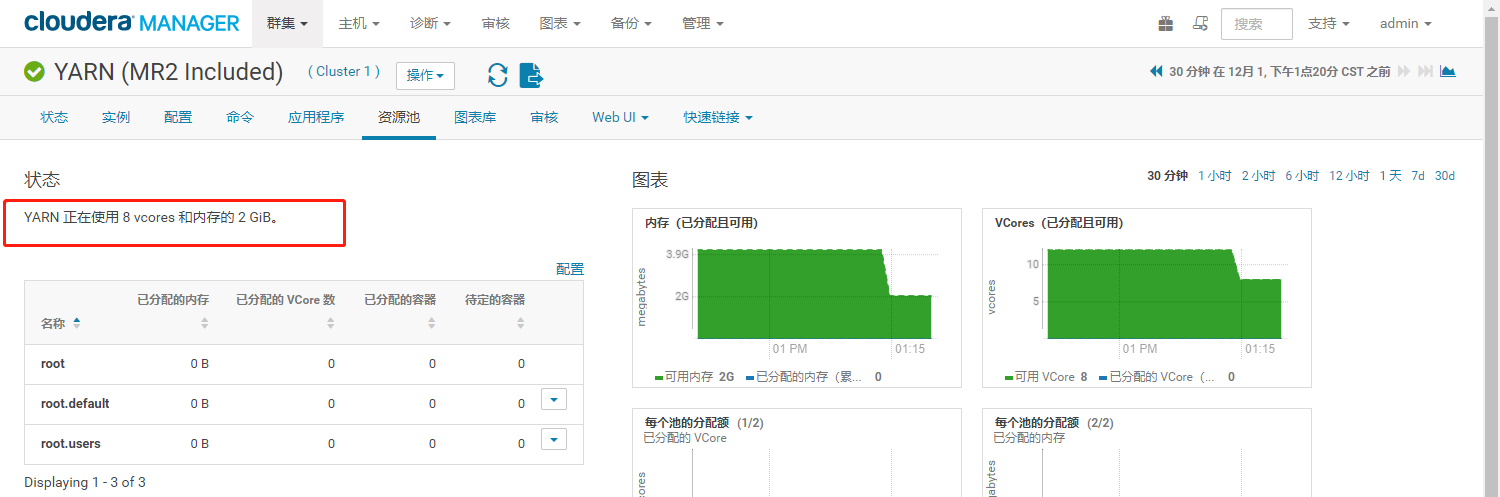Click the 每个池的分配额 (1/2) chart title
1500x497 pixels.
pyautogui.click(x=703, y=423)
